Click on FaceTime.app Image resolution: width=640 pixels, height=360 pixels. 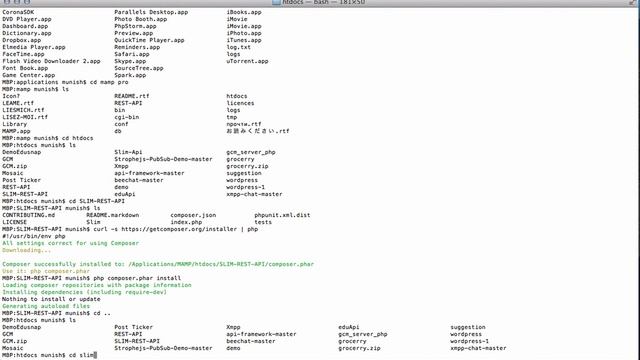[23, 54]
